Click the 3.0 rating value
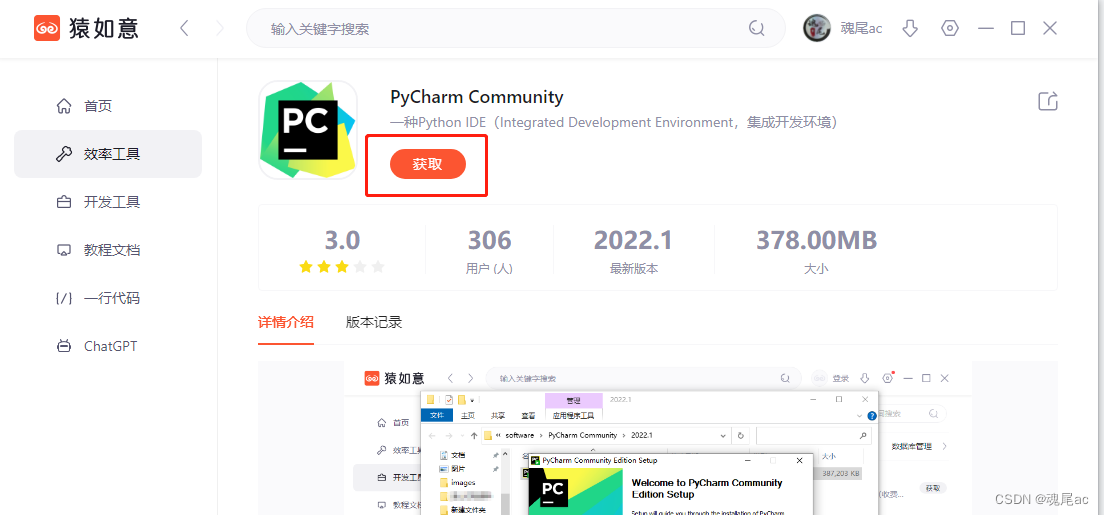The image size is (1104, 515). [x=342, y=241]
